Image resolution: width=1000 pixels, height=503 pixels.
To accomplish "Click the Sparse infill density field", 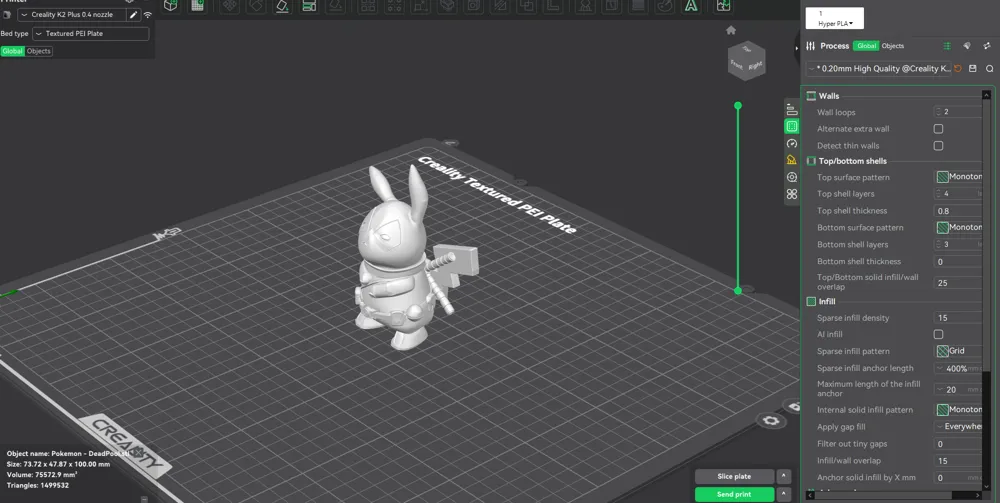I will pos(959,317).
